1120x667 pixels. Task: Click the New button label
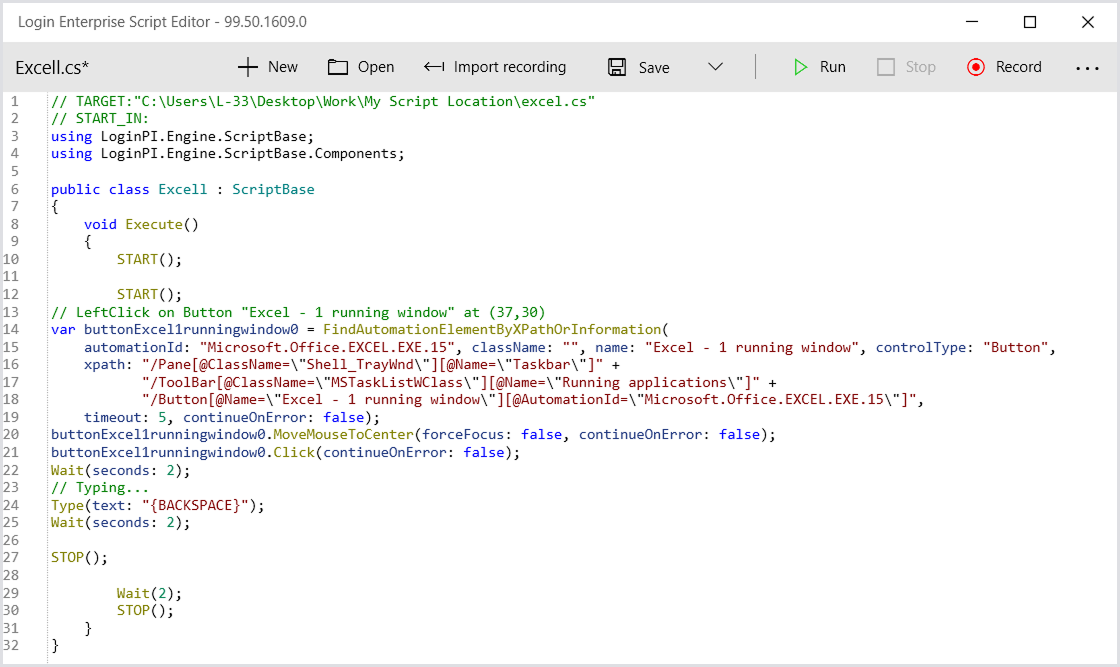283,67
